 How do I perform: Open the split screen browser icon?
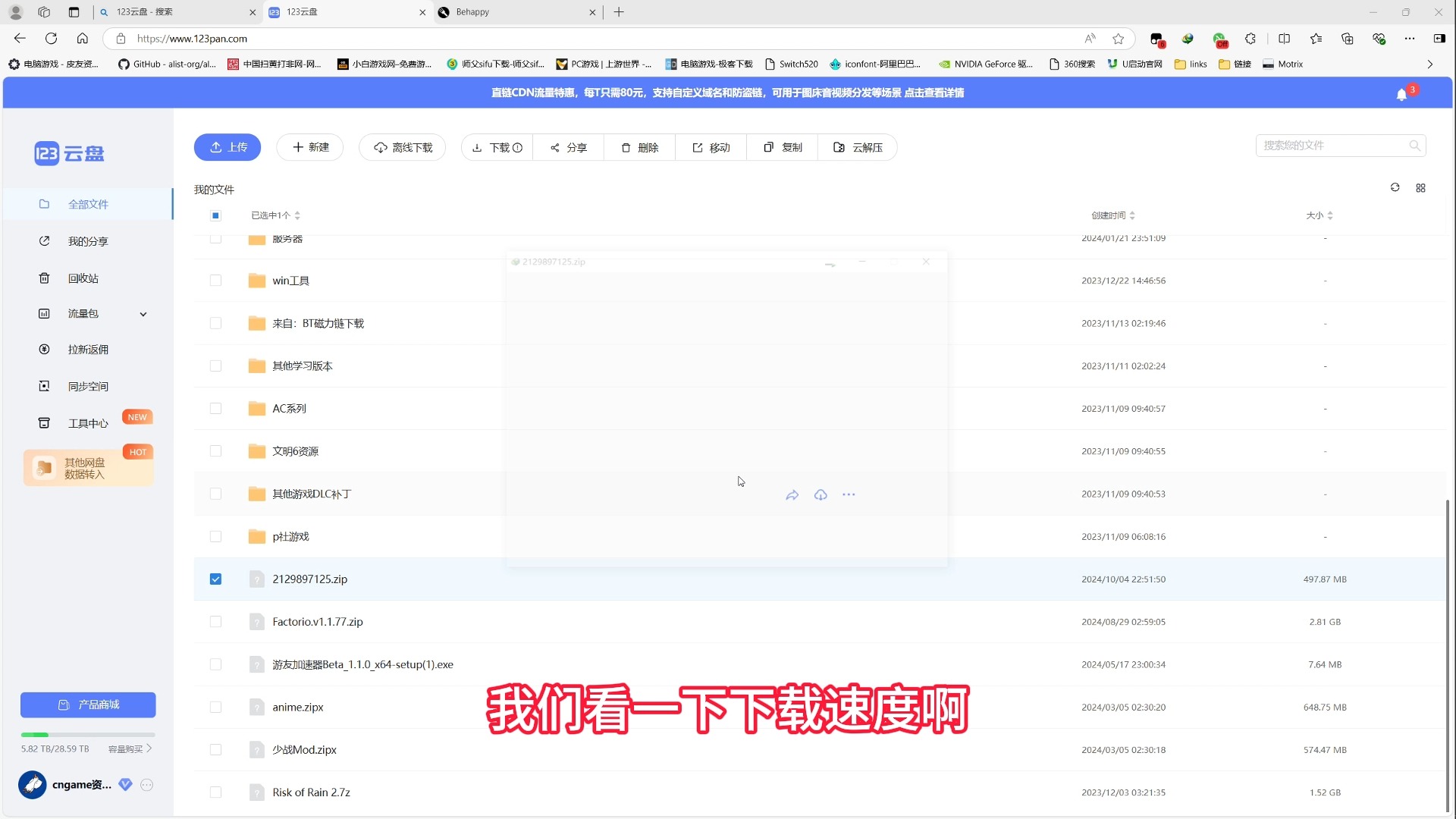tap(1284, 39)
